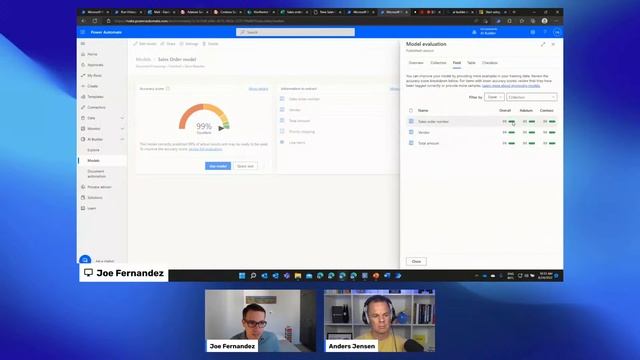The width and height of the screenshot is (640, 360).
Task: Switch to the Collection tab
Action: [438, 63]
